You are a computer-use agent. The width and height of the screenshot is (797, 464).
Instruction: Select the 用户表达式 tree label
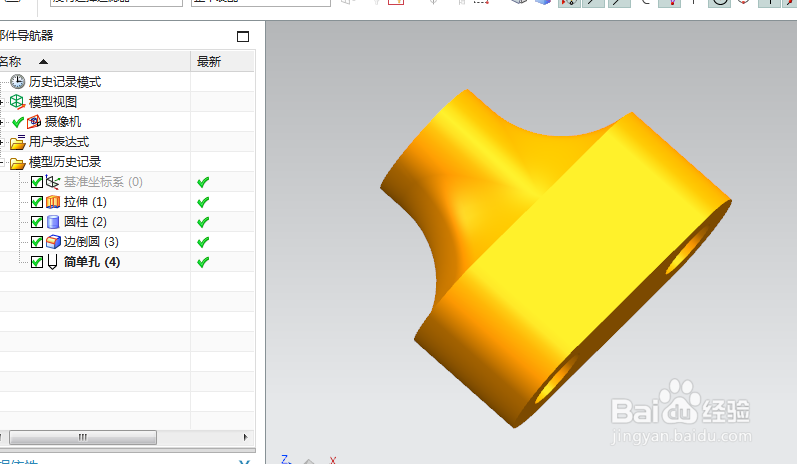59,142
